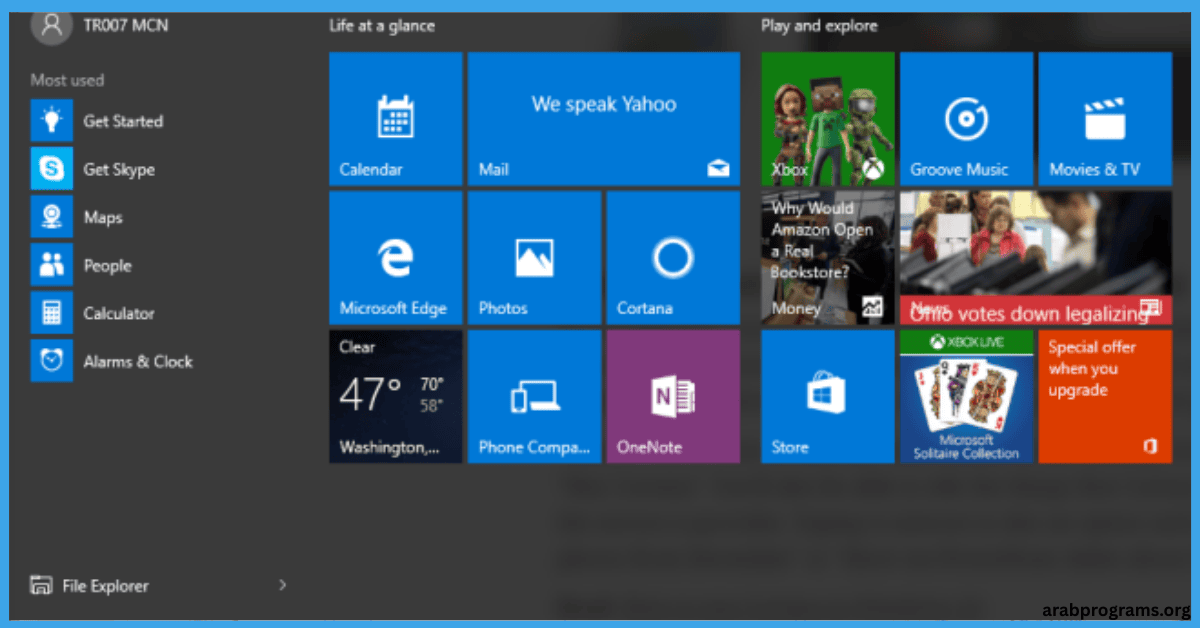This screenshot has height=628, width=1200.
Task: Open the Money news tile
Action: coord(828,258)
